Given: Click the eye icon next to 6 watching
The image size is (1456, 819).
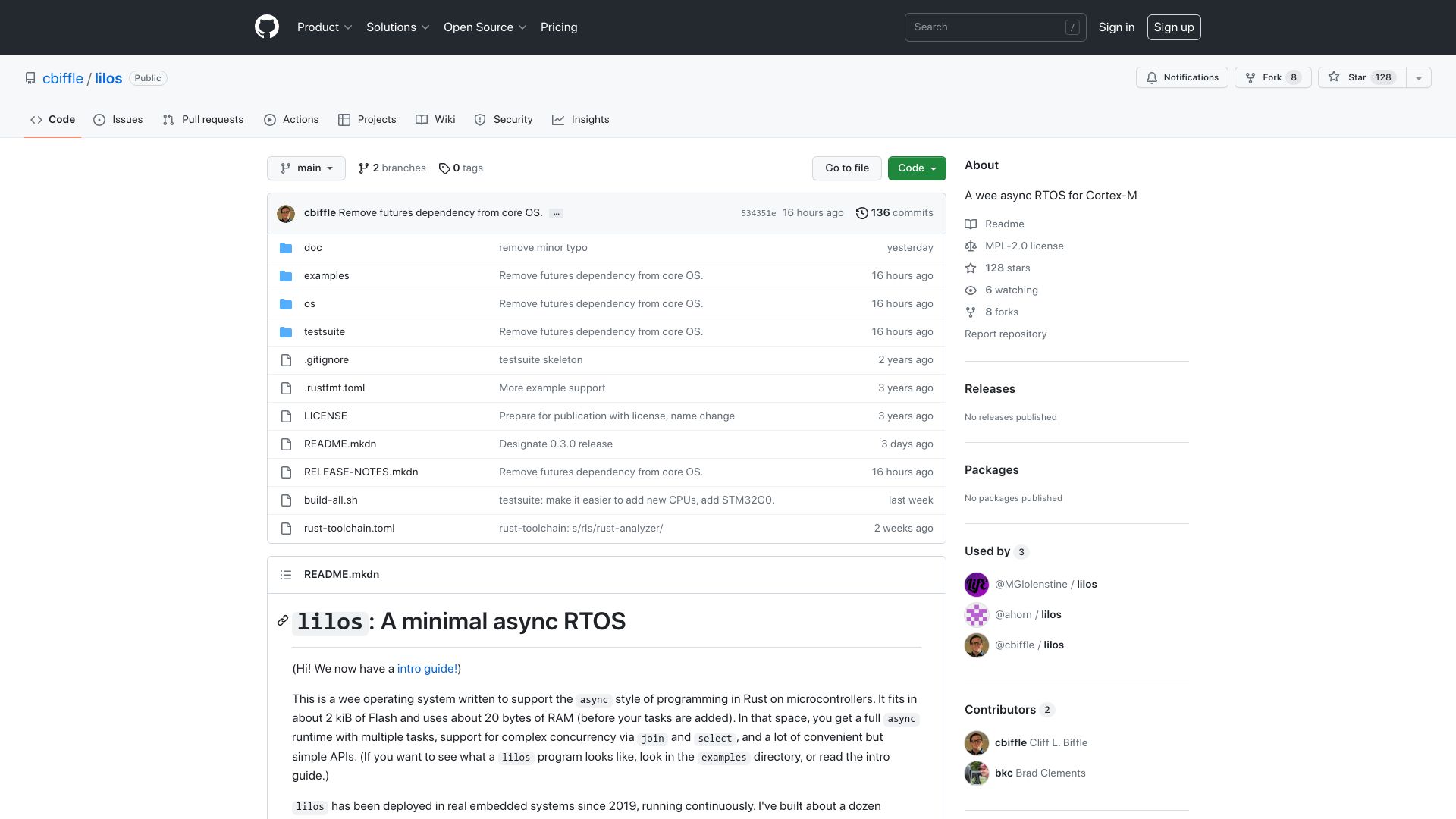Looking at the screenshot, I should pos(971,290).
